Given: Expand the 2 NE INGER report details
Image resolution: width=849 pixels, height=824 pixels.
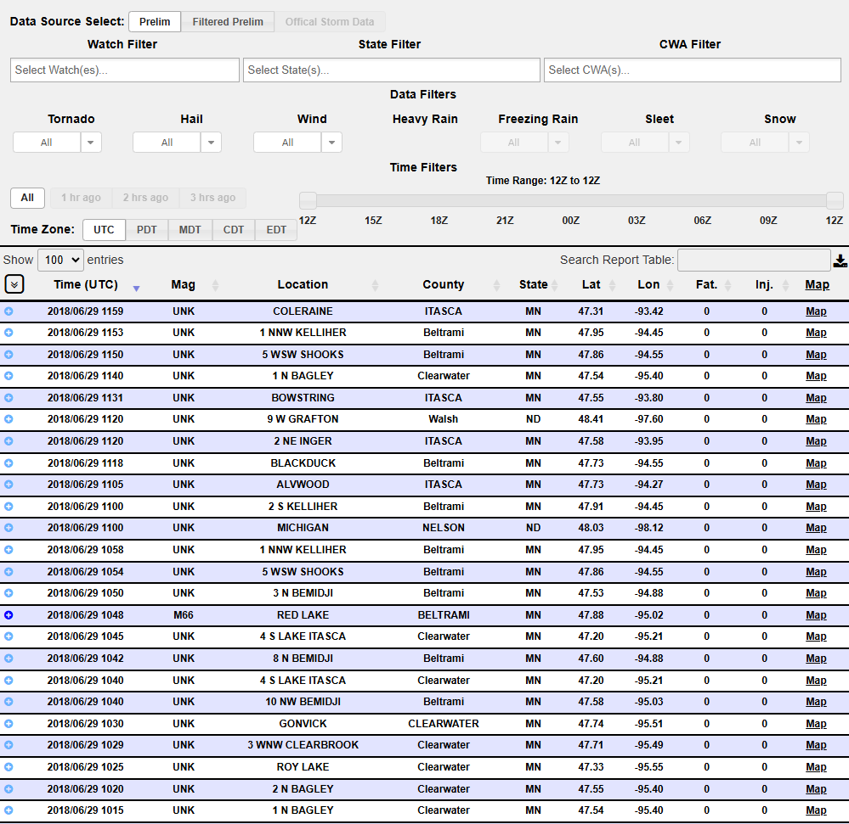Looking at the screenshot, I should 9,441.
